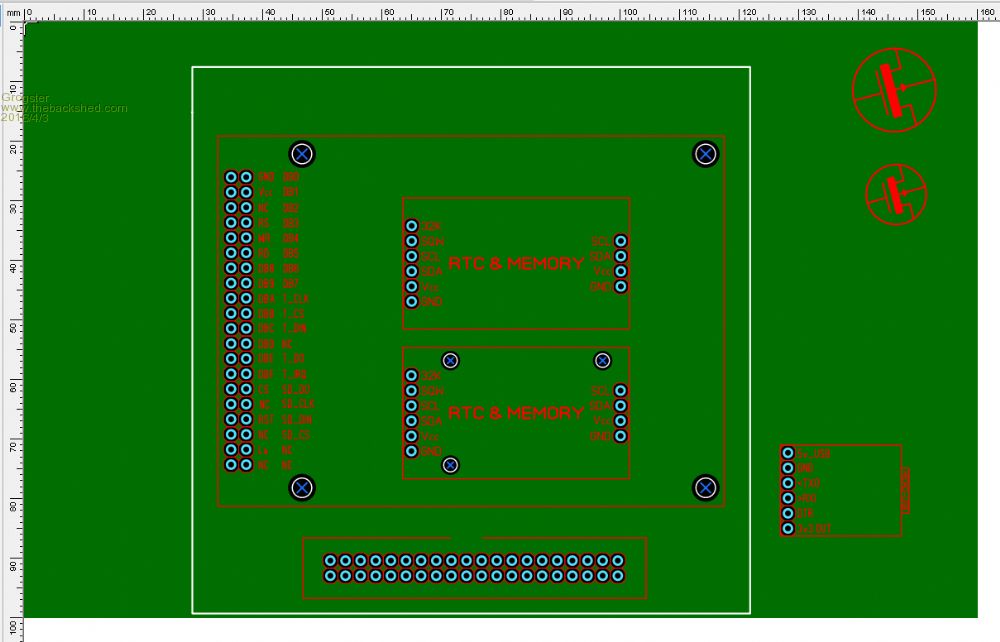Select the larger MOSFET transistor symbol
Image resolution: width=1000 pixels, height=642 pixels.
(x=895, y=88)
